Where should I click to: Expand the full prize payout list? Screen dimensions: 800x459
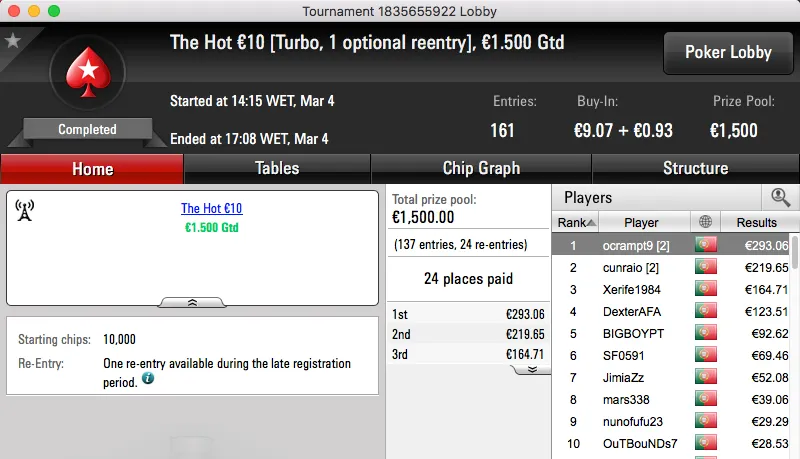(532, 369)
